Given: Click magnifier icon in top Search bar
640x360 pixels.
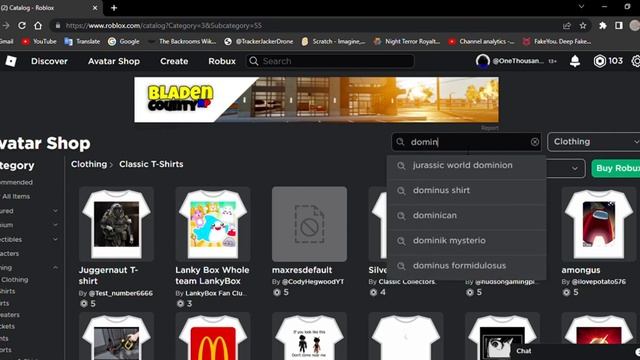Looking at the screenshot, I should click(x=253, y=61).
